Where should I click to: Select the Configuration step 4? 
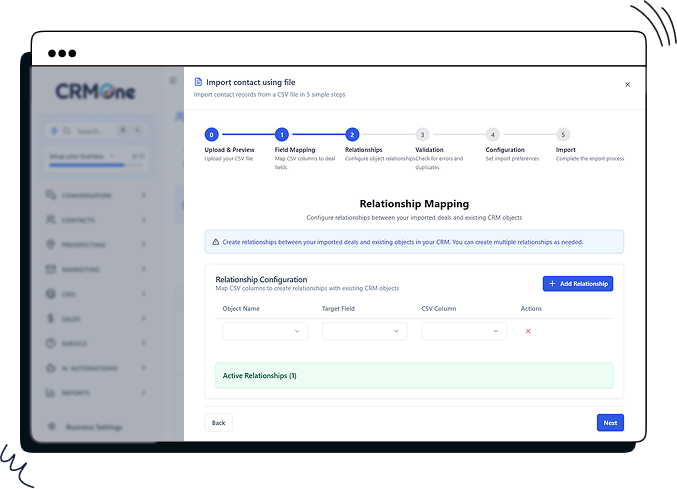[492, 134]
